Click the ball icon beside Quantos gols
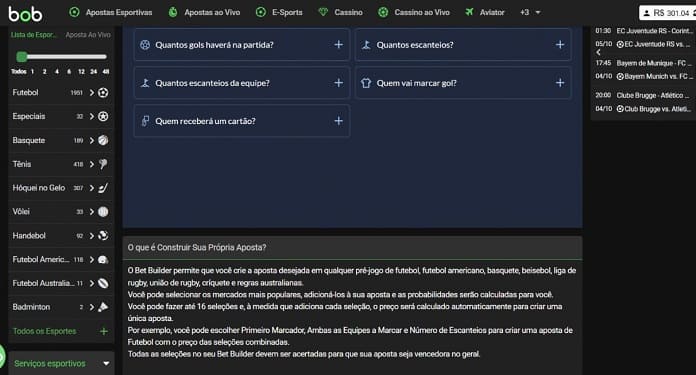The image size is (696, 375). [145, 44]
